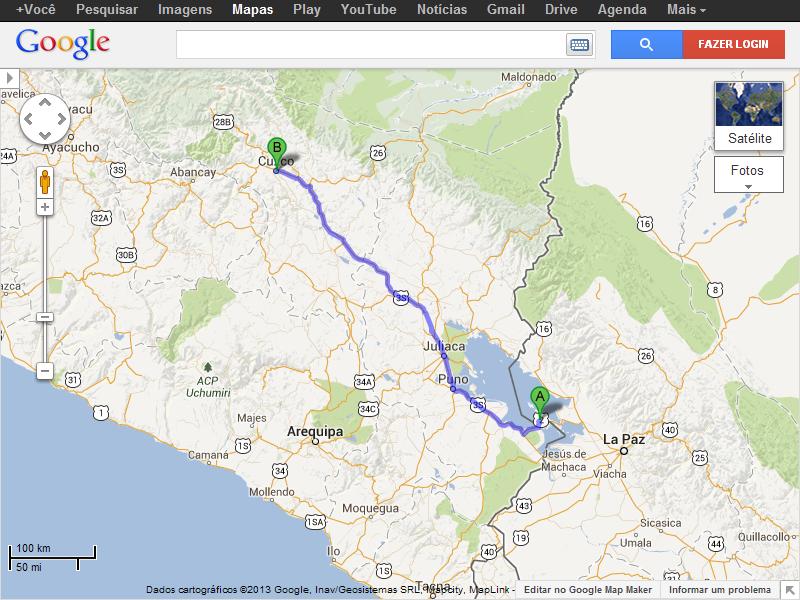Pan the map down with arrow
The width and height of the screenshot is (800, 600).
coord(45,135)
